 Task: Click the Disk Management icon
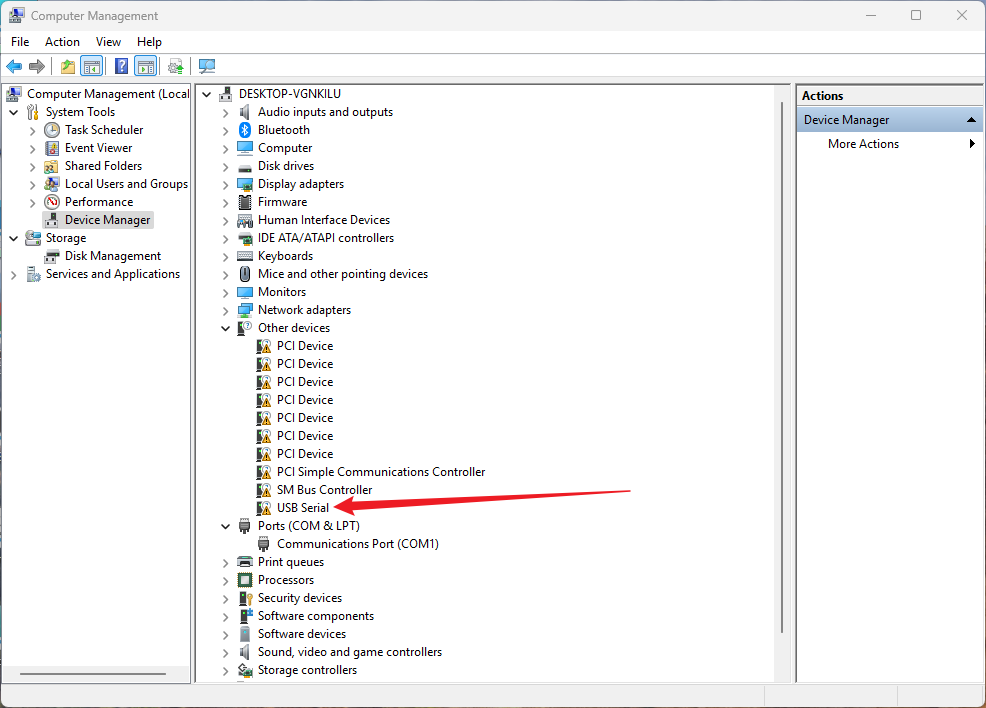[52, 257]
